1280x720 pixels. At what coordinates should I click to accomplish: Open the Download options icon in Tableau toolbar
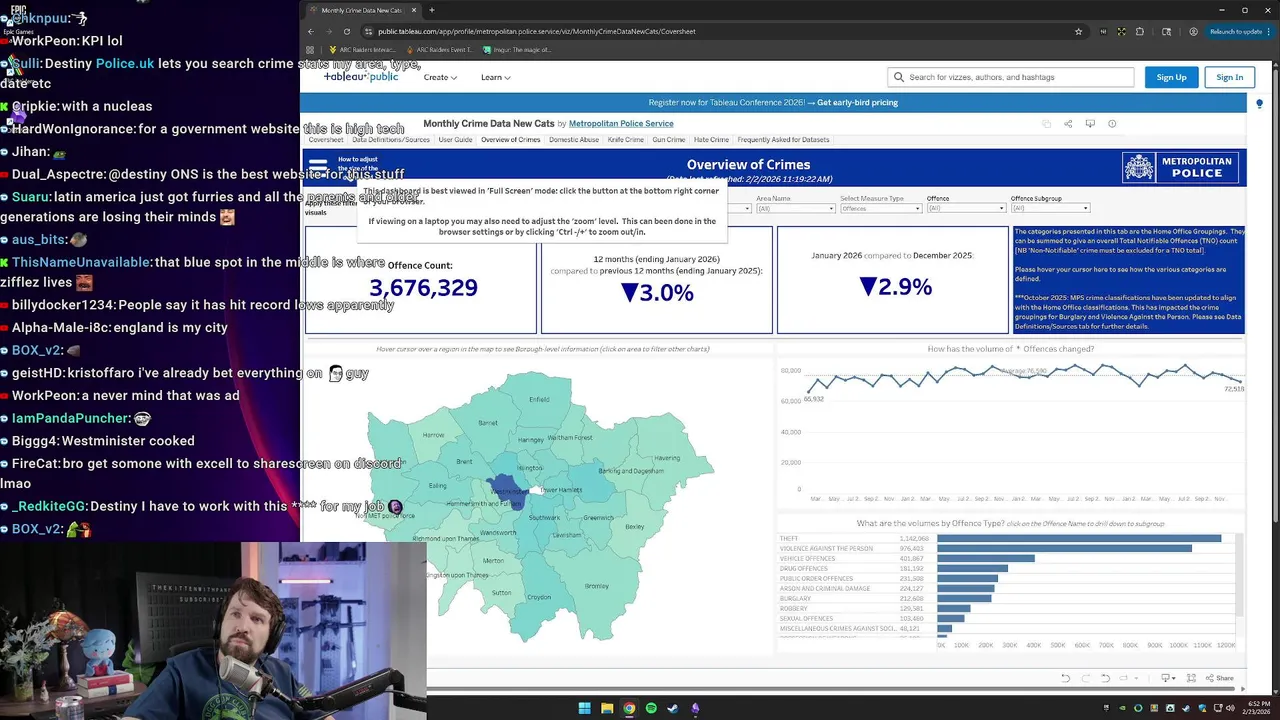[x=1166, y=678]
